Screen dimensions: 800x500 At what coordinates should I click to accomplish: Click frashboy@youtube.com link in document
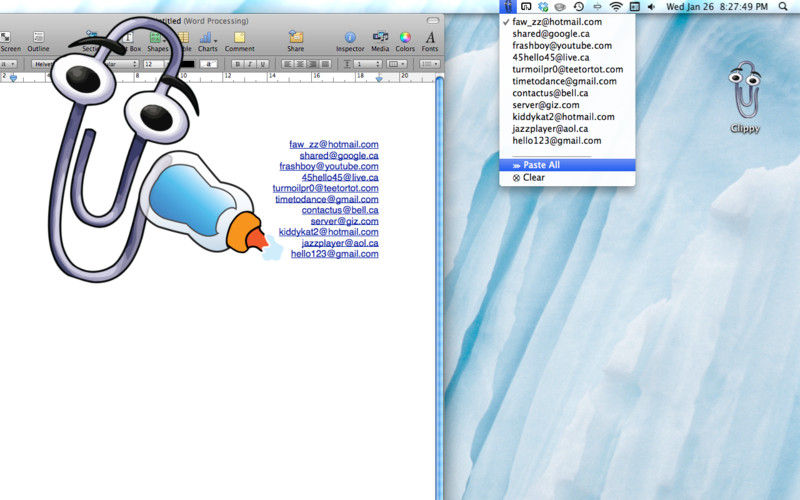tap(329, 166)
